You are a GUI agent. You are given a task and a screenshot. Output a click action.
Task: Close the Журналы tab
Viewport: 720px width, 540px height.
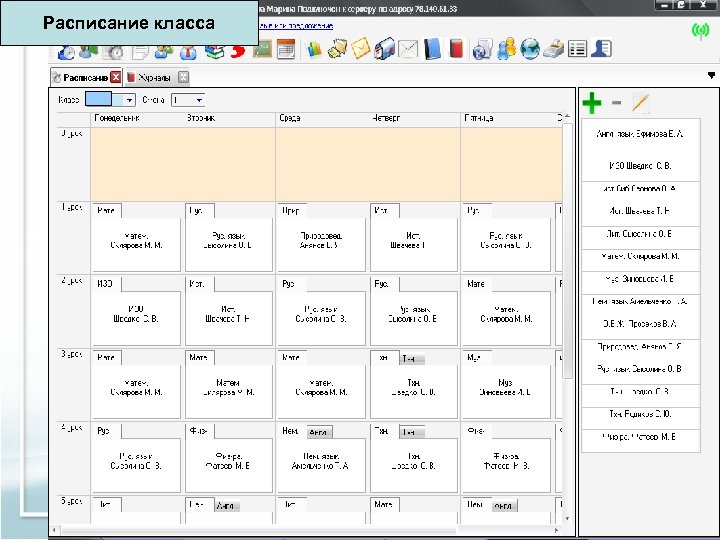click(x=183, y=77)
